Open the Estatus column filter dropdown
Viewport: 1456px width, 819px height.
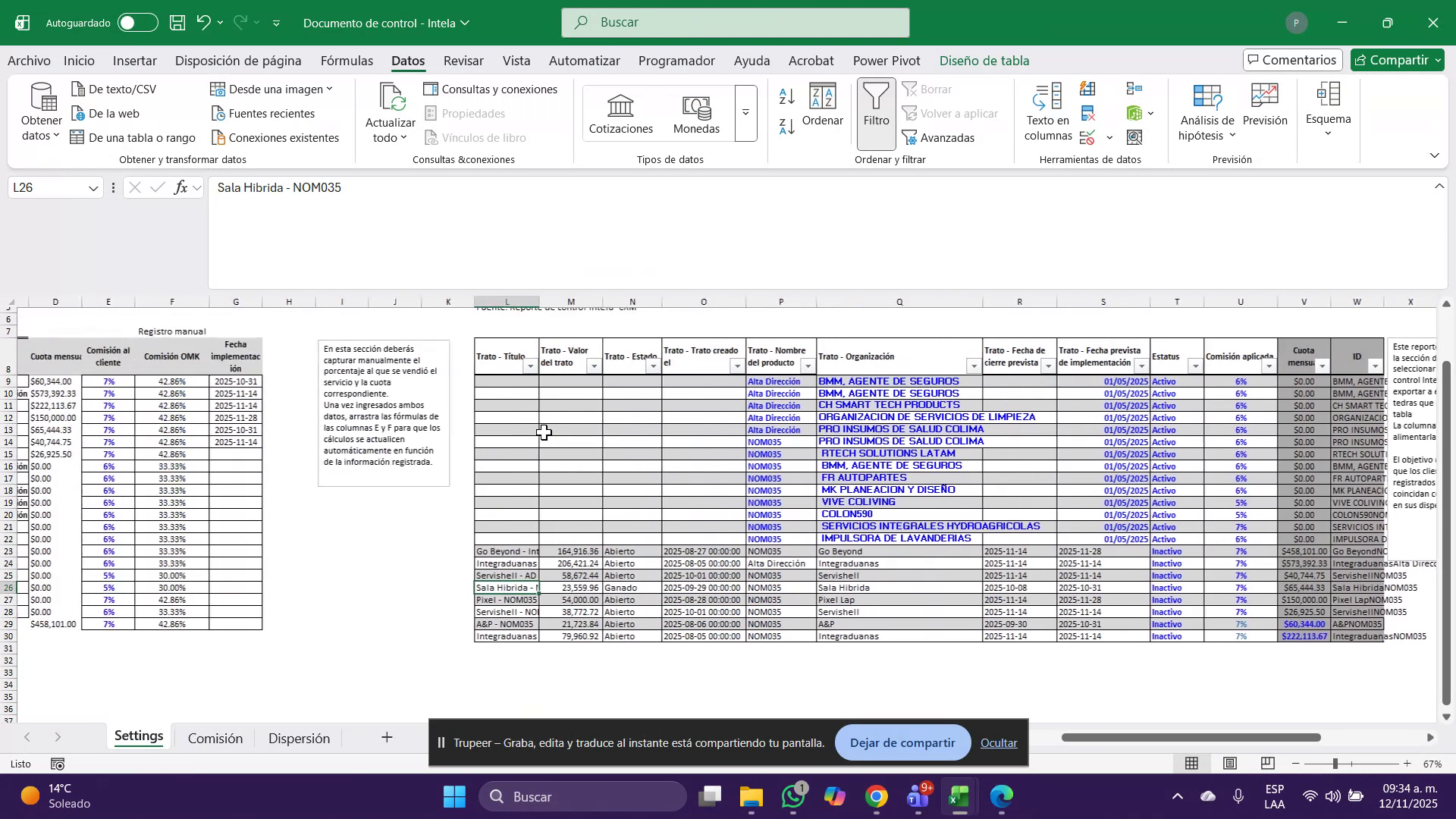click(1195, 366)
